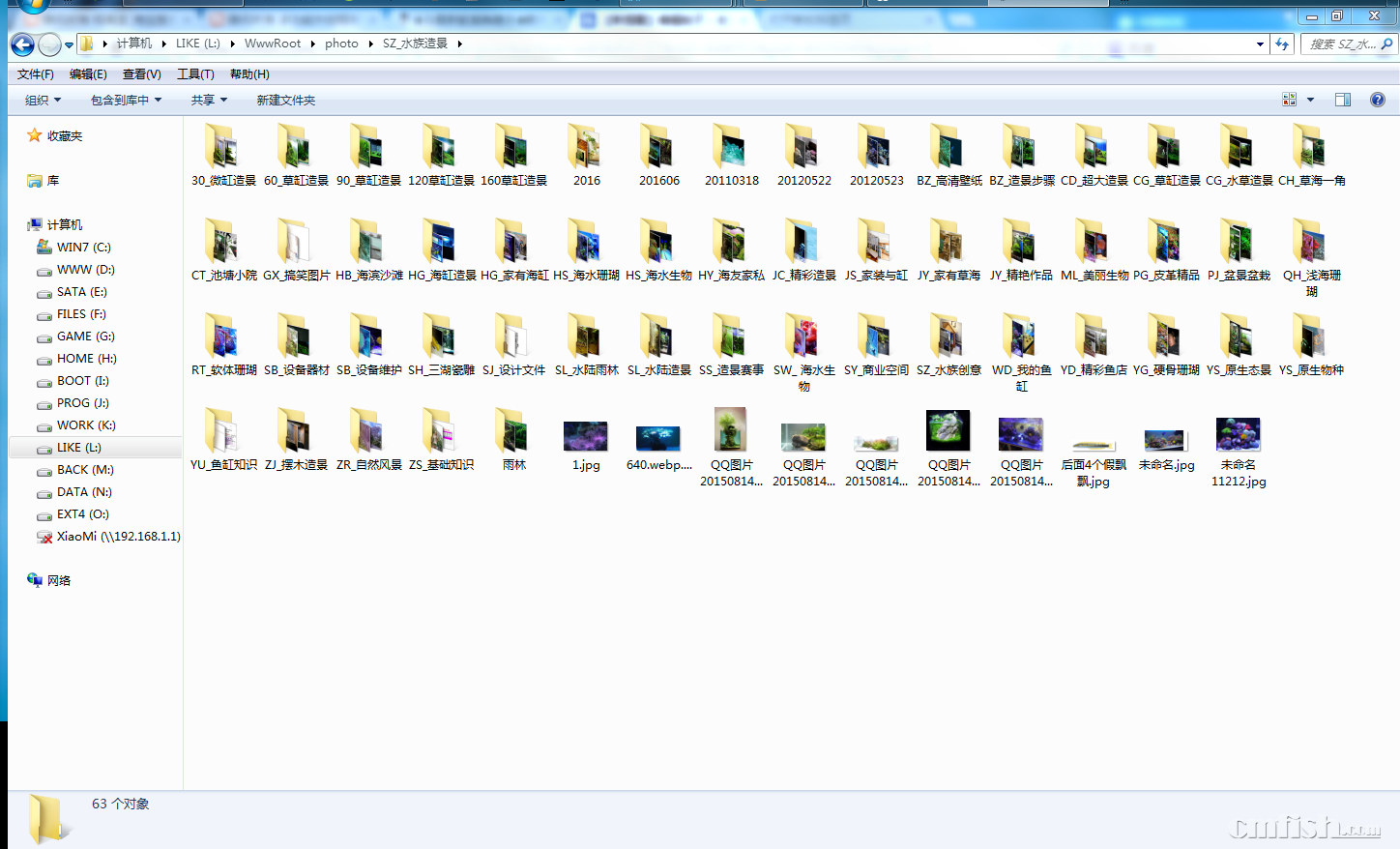Open the address bar history dropdown

1259,44
